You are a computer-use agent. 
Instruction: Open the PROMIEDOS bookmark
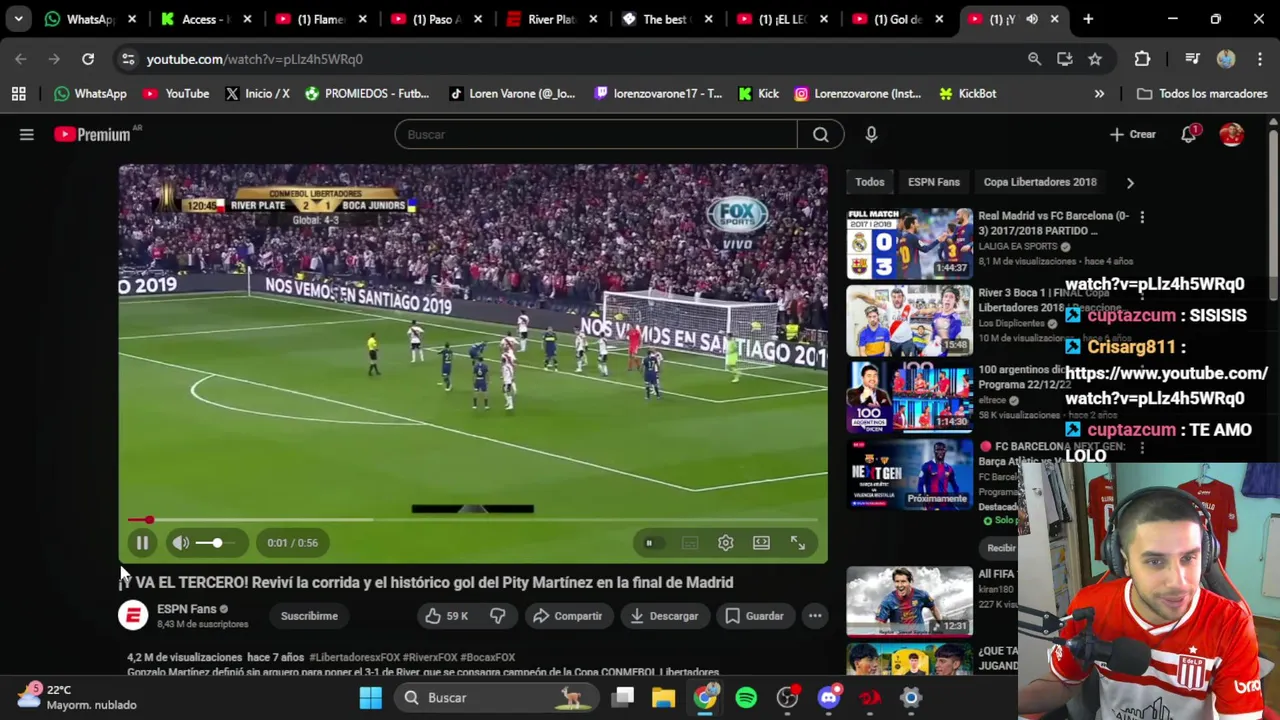pos(367,94)
